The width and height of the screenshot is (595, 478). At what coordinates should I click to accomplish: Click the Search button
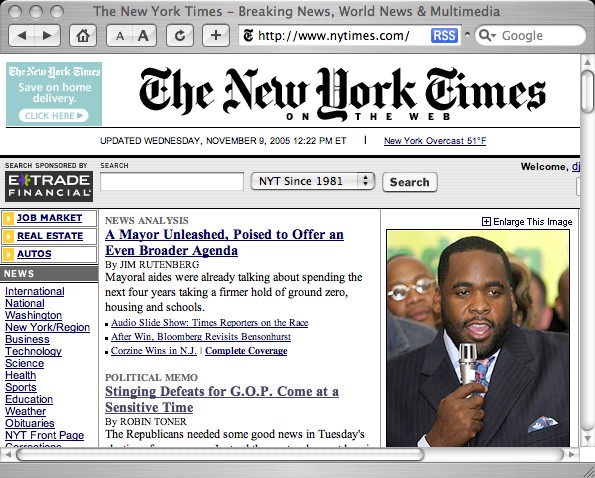click(x=410, y=182)
